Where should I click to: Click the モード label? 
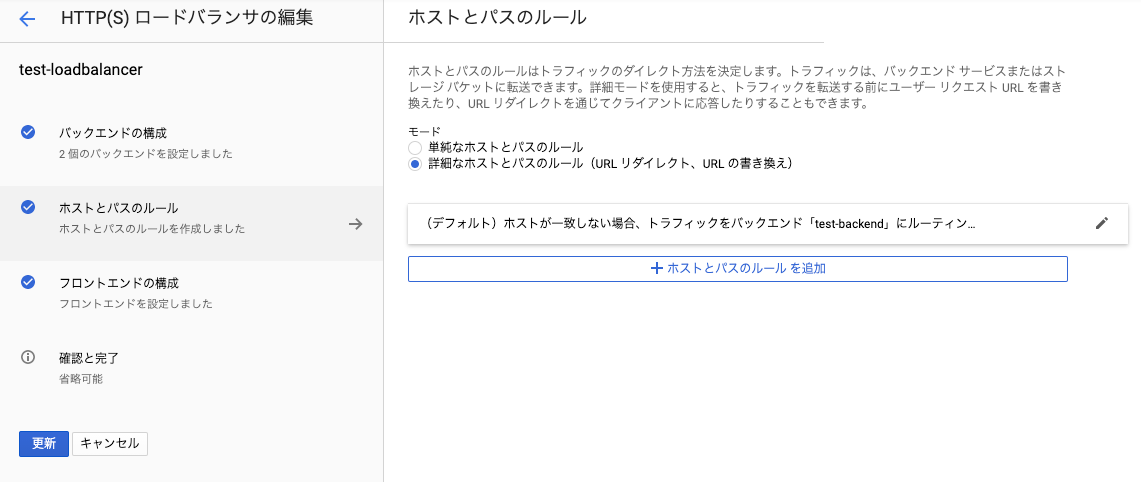pos(424,132)
